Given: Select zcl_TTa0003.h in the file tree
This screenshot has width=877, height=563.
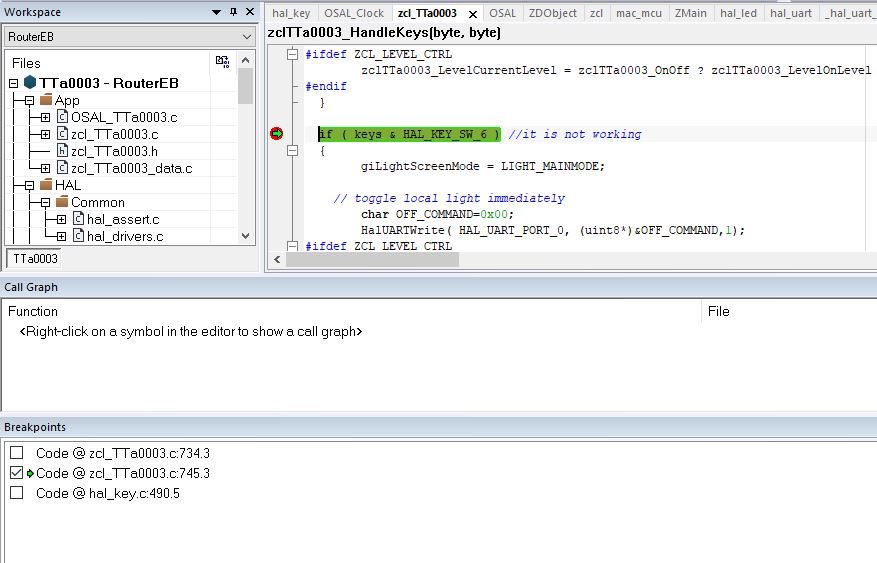Looking at the screenshot, I should (x=114, y=151).
